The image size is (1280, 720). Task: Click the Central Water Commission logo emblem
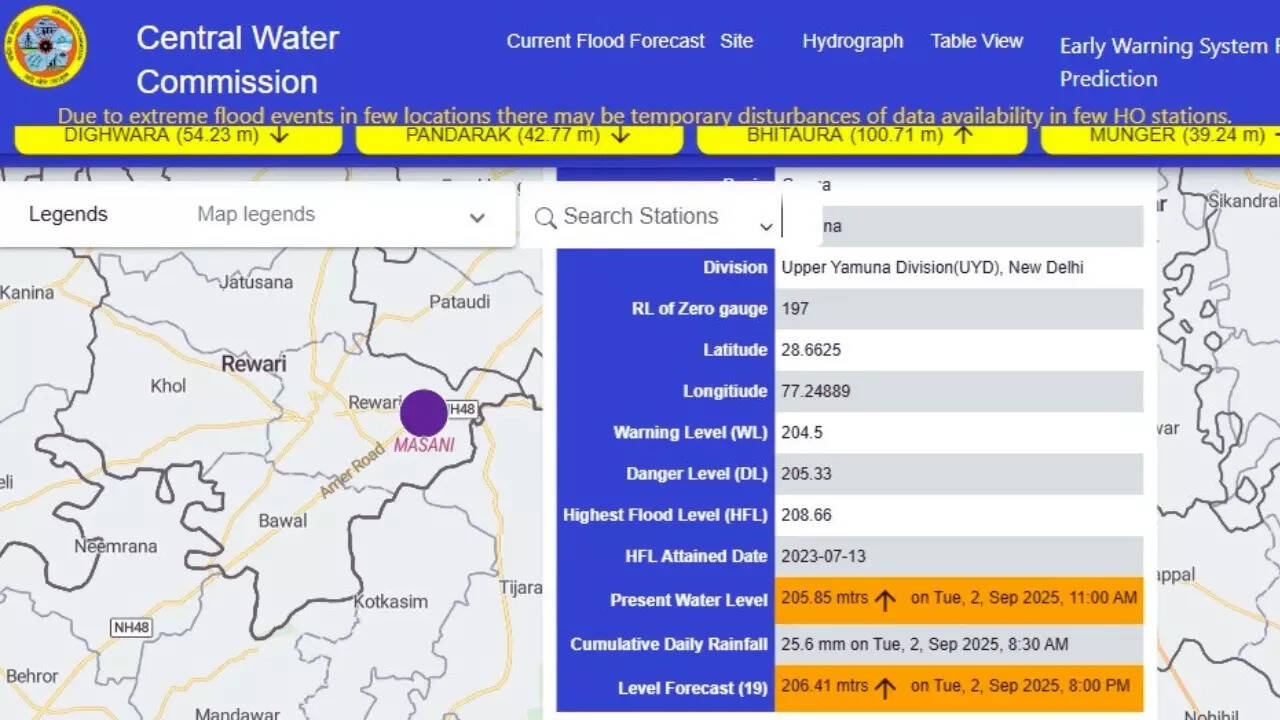tap(45, 46)
